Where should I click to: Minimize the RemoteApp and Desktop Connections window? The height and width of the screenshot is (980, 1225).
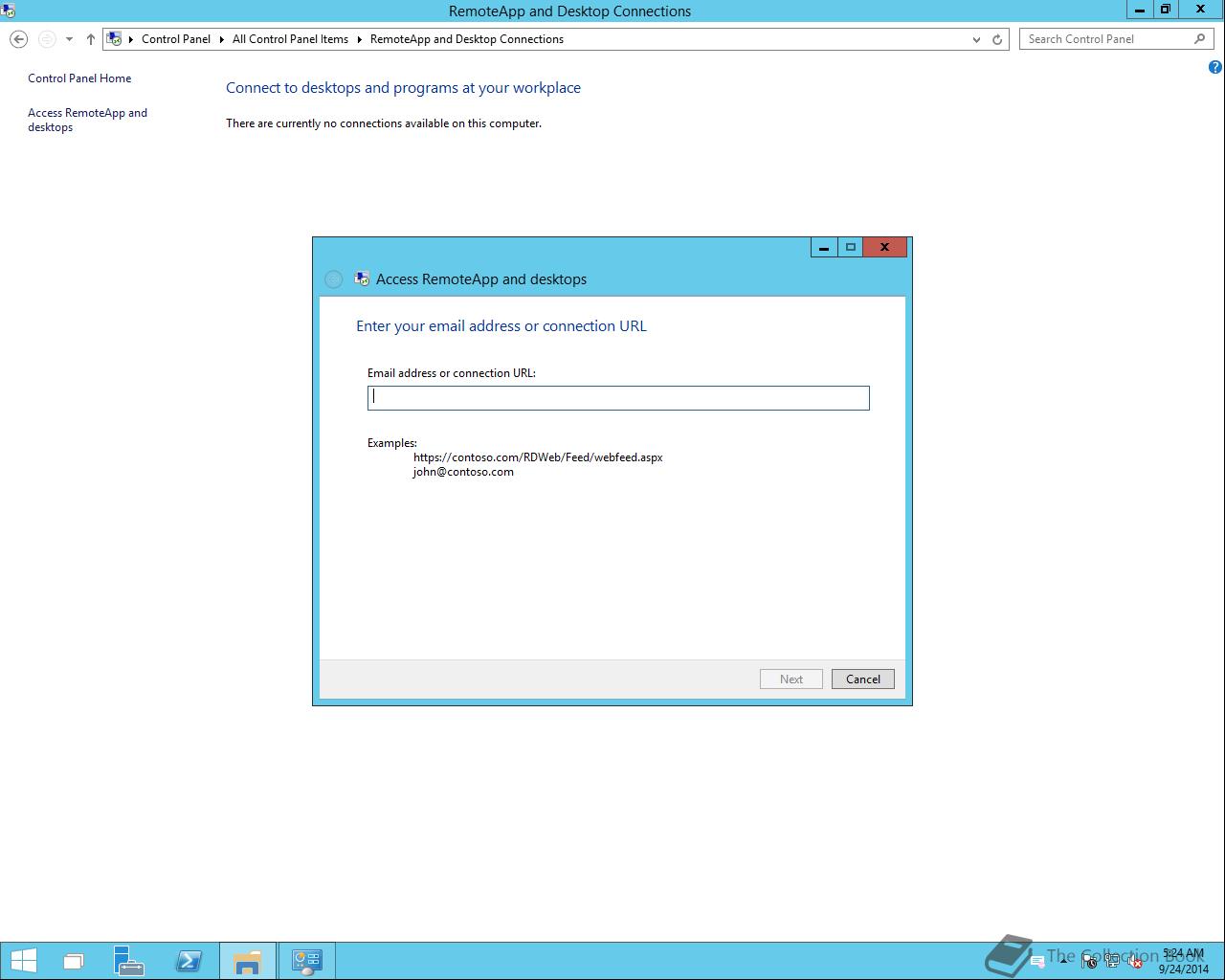pyautogui.click(x=1139, y=10)
